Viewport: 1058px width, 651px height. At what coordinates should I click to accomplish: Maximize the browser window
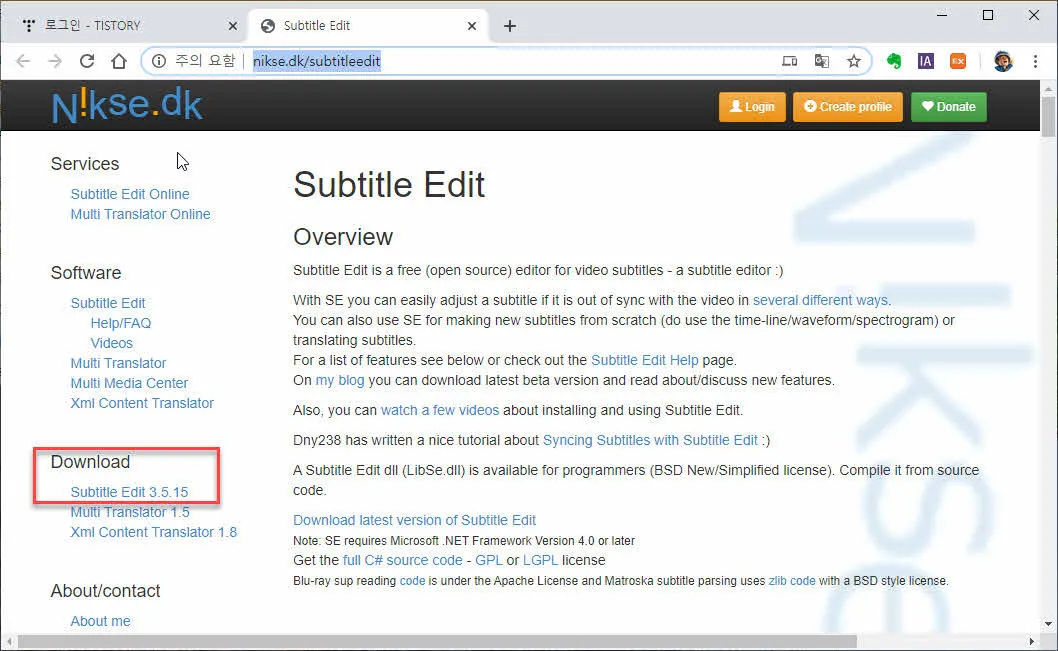point(988,15)
